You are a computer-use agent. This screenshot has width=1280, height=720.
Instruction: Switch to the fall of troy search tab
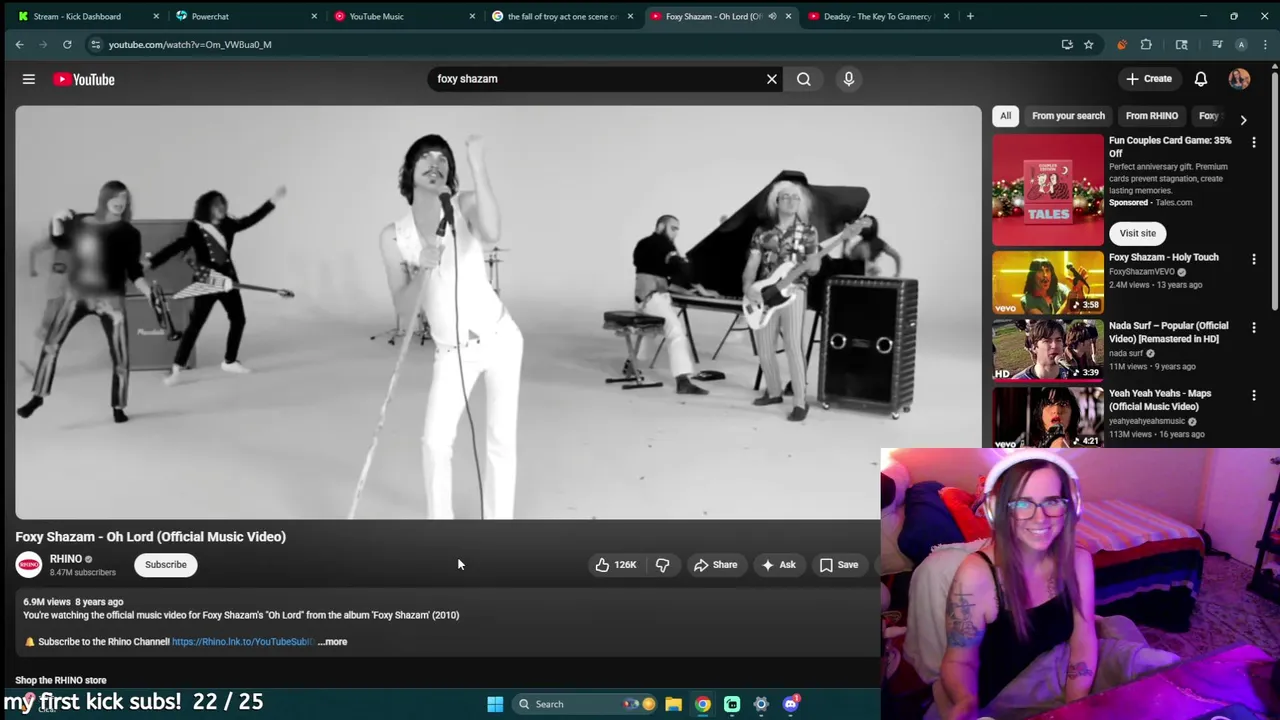(x=562, y=16)
